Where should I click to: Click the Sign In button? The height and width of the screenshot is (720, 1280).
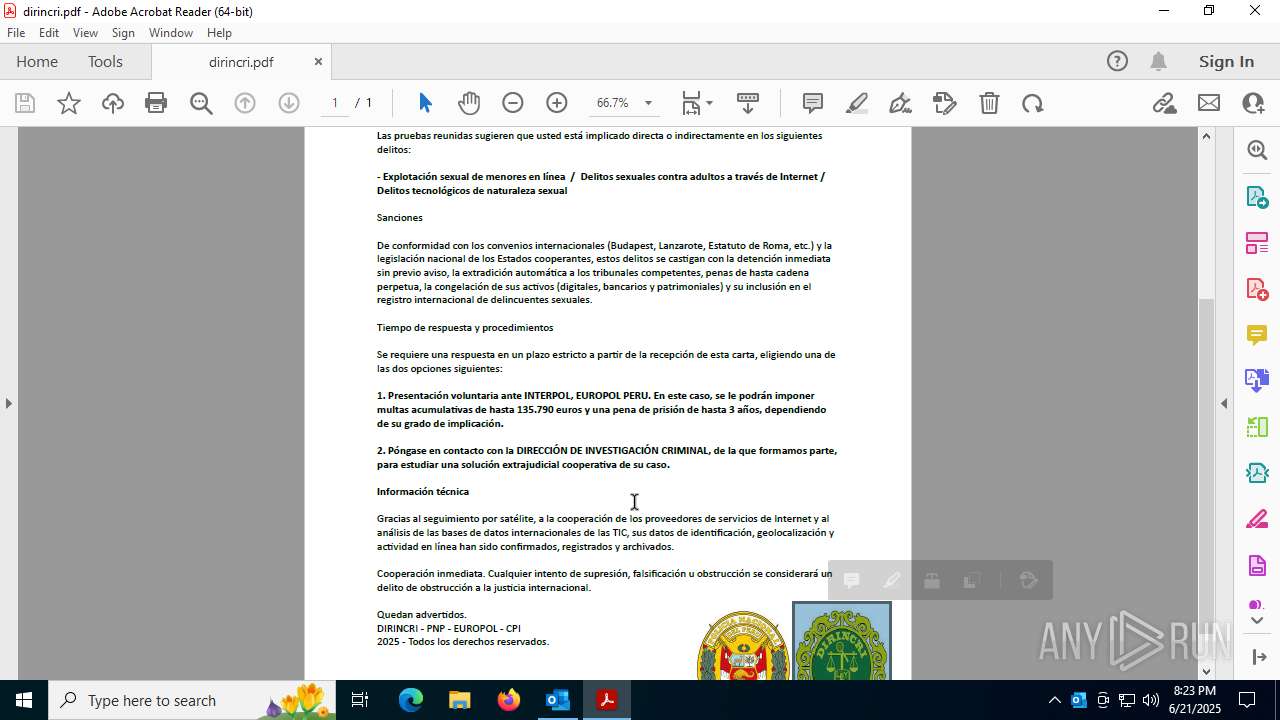click(1226, 61)
